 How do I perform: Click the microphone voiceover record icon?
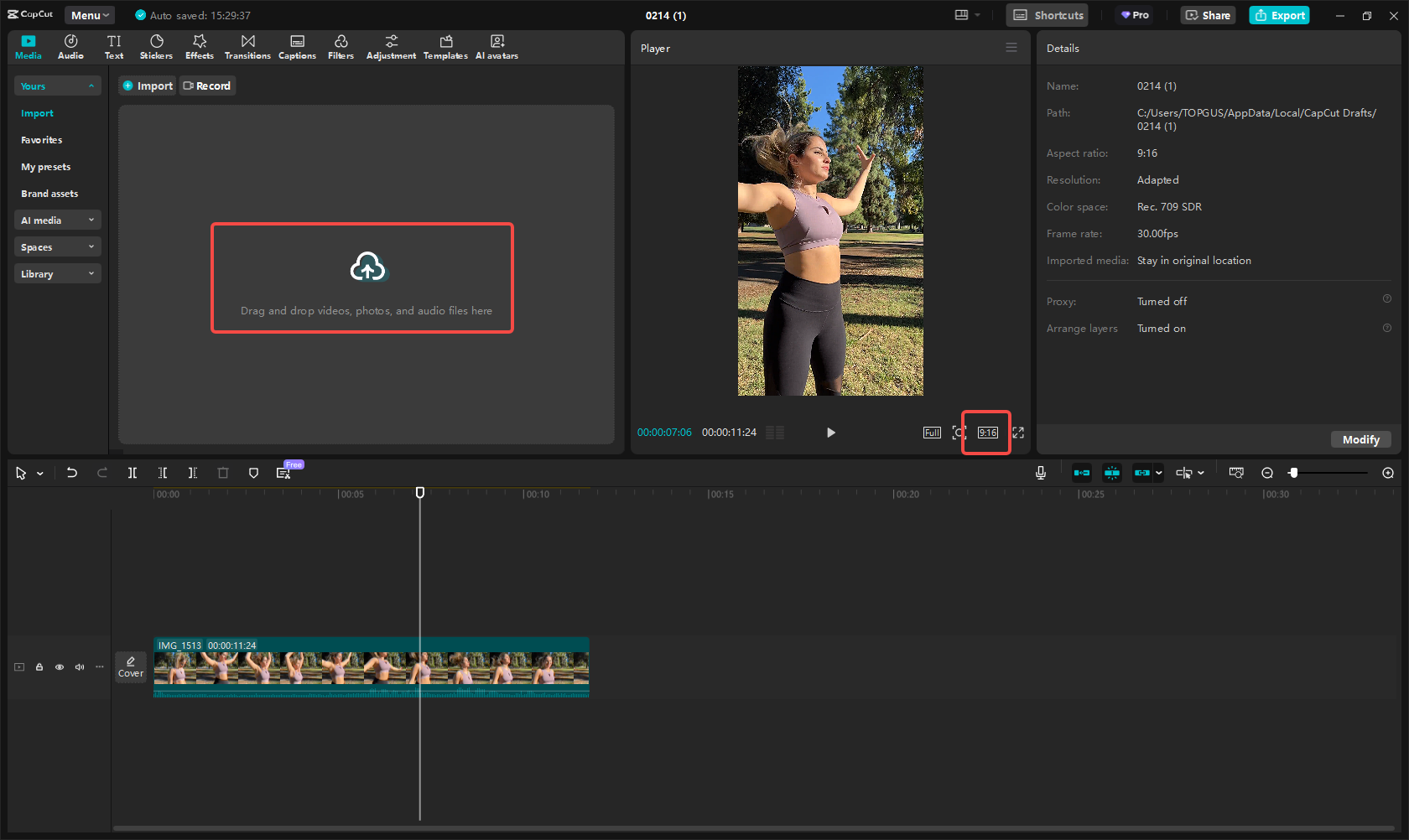coord(1040,473)
